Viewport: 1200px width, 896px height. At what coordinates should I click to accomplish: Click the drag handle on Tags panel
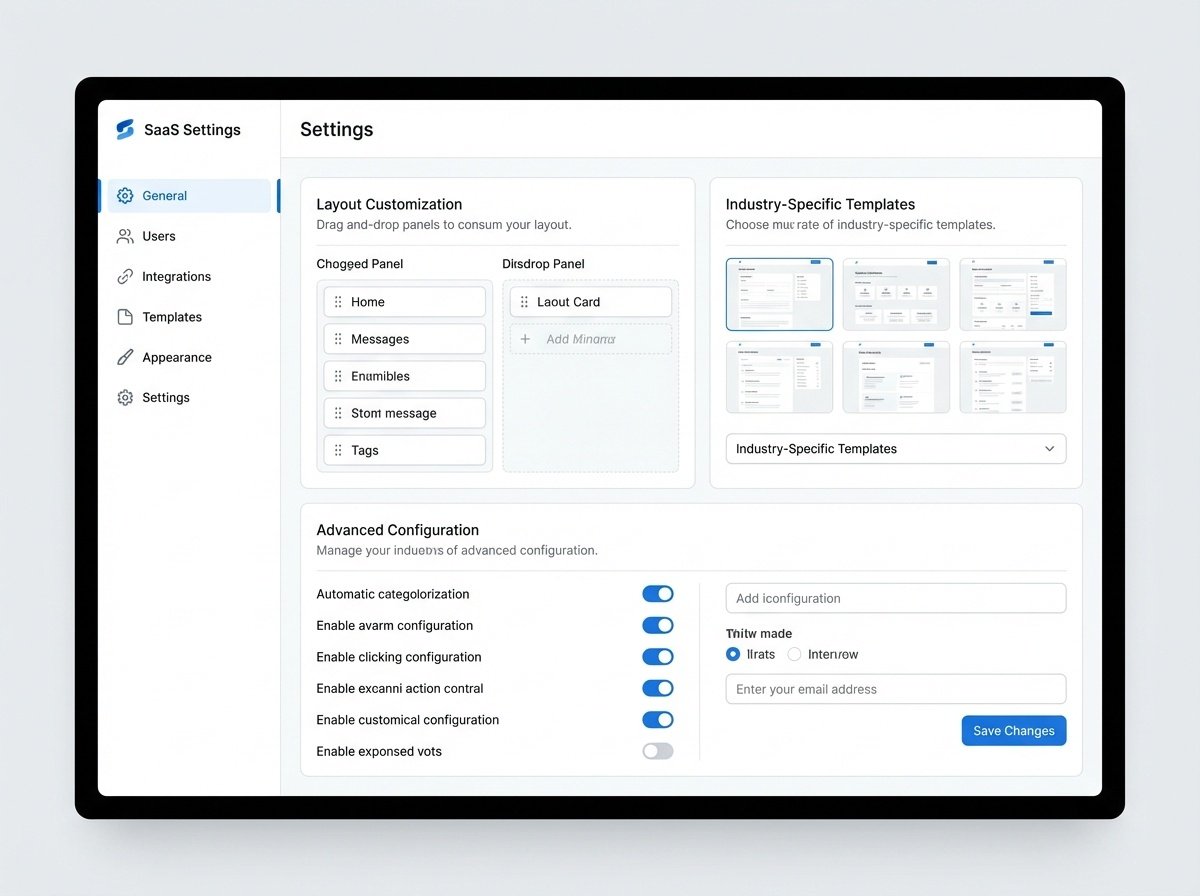click(338, 450)
